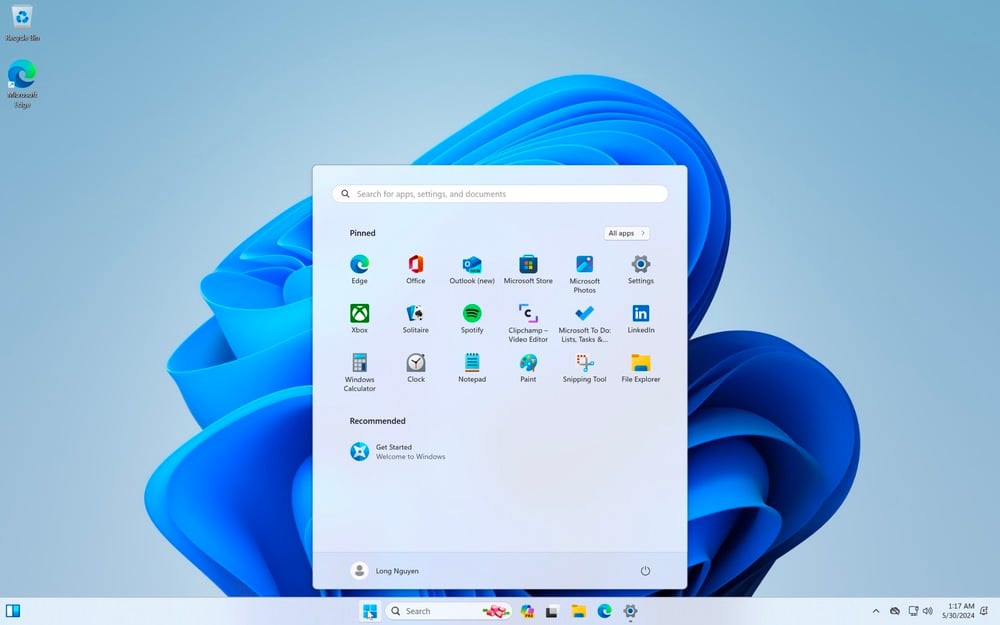
Task: Open LinkedIn from pinned apps
Action: click(x=640, y=313)
